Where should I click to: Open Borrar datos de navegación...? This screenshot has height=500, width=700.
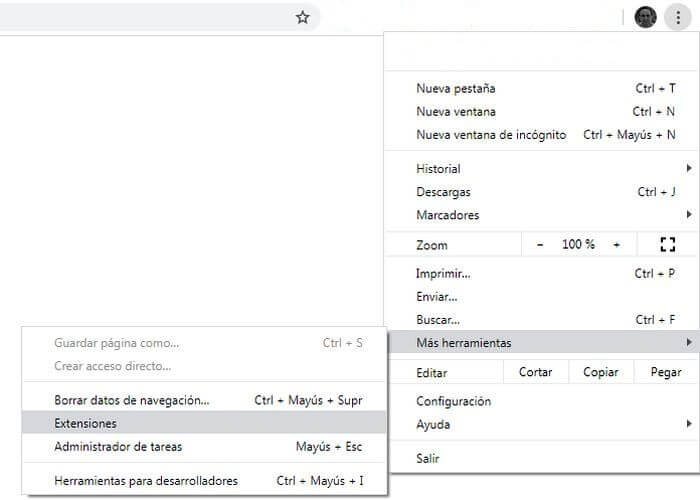point(204,400)
